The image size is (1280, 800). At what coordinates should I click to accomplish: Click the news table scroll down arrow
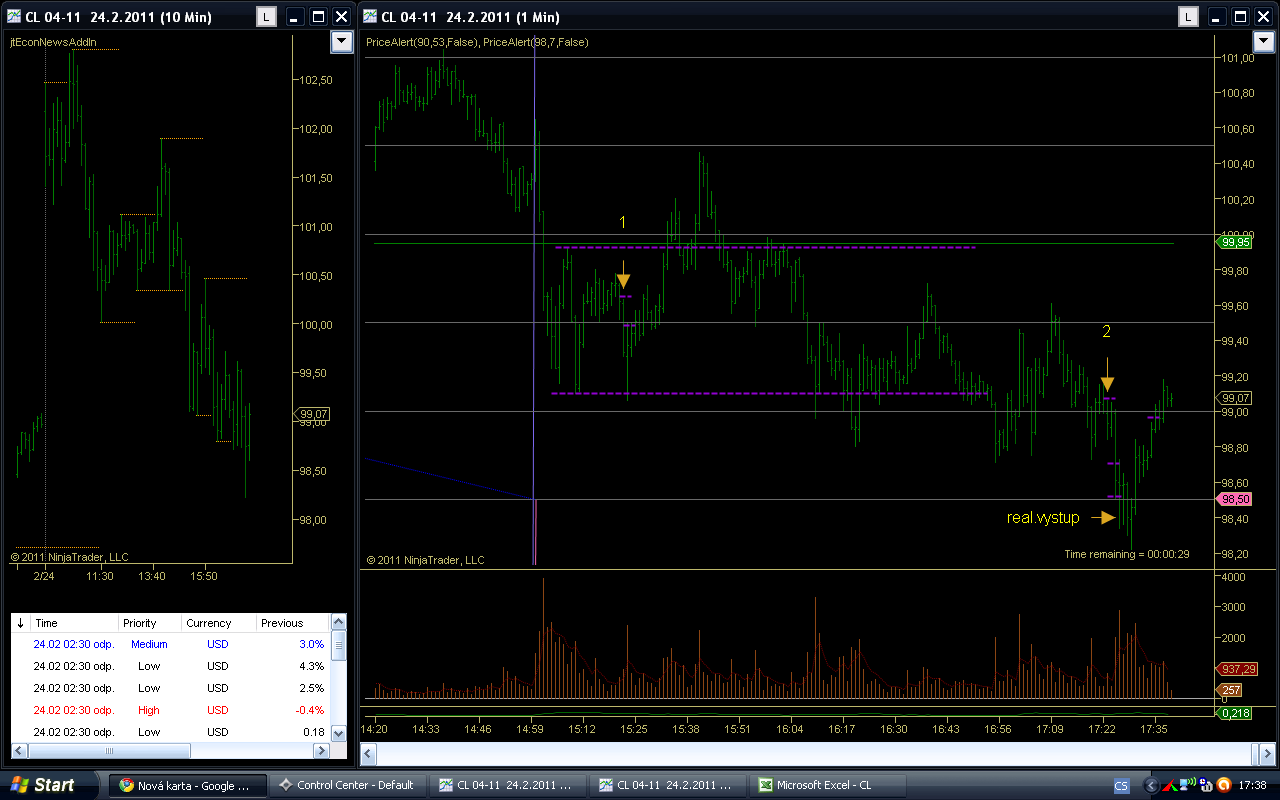(339, 735)
